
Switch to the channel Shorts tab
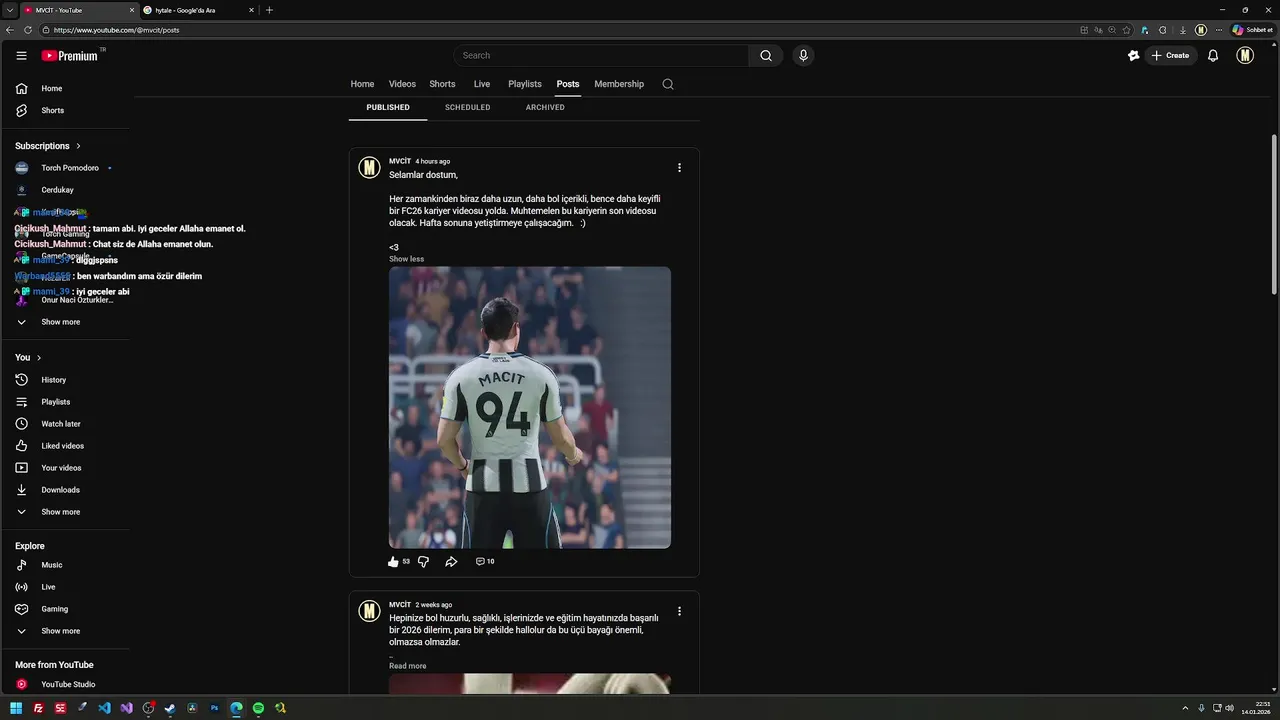pyautogui.click(x=442, y=84)
